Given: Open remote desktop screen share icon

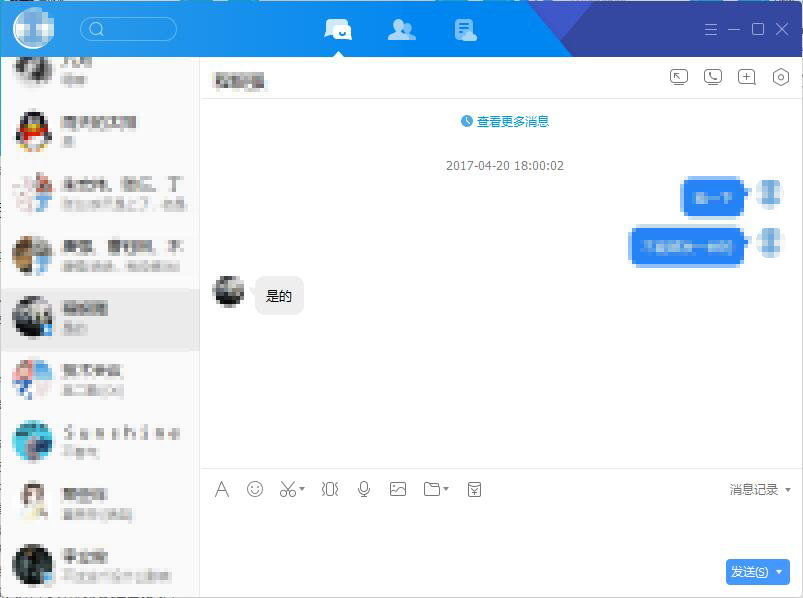Looking at the screenshot, I should point(679,77).
